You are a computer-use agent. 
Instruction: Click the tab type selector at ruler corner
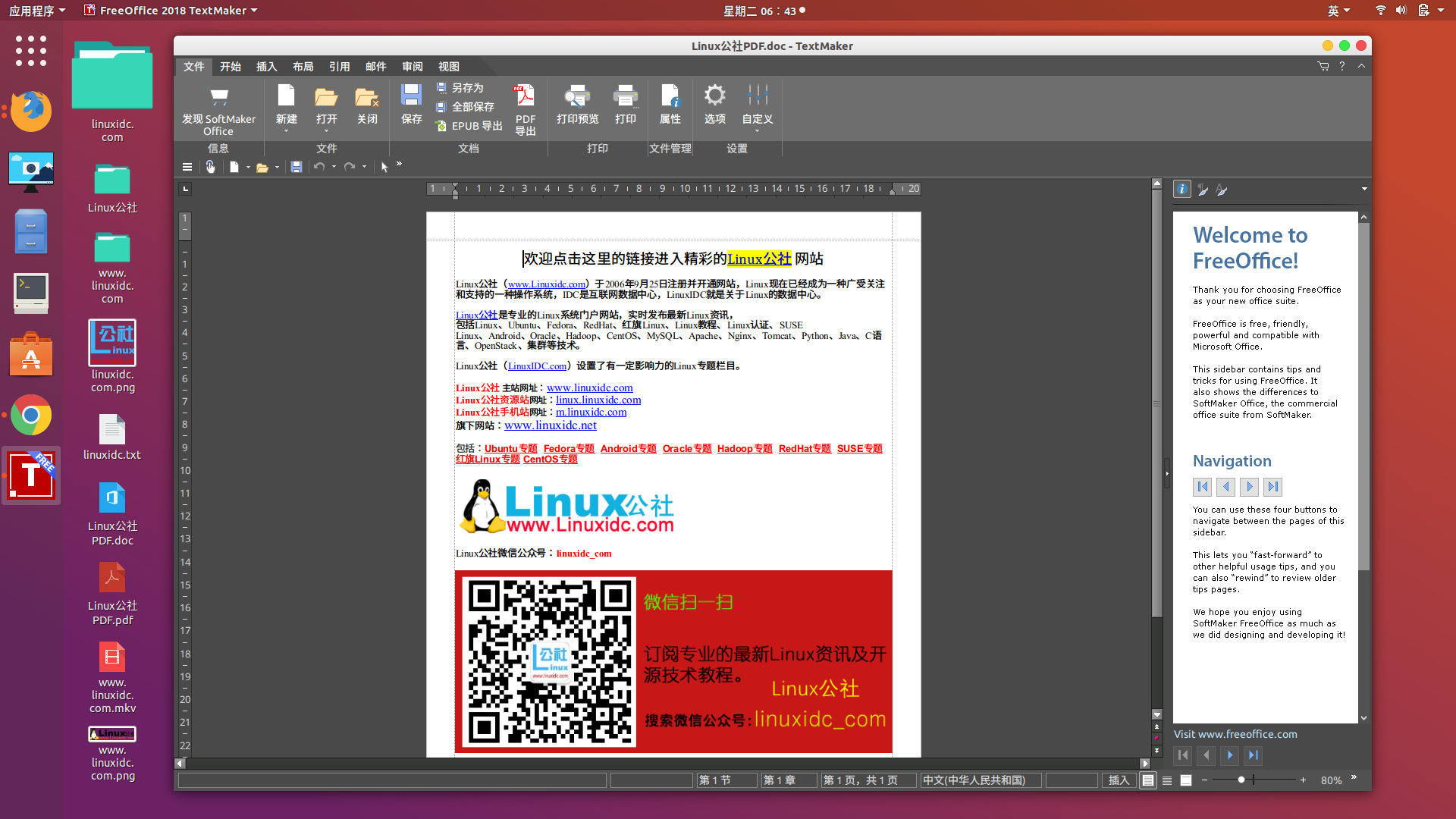(186, 189)
